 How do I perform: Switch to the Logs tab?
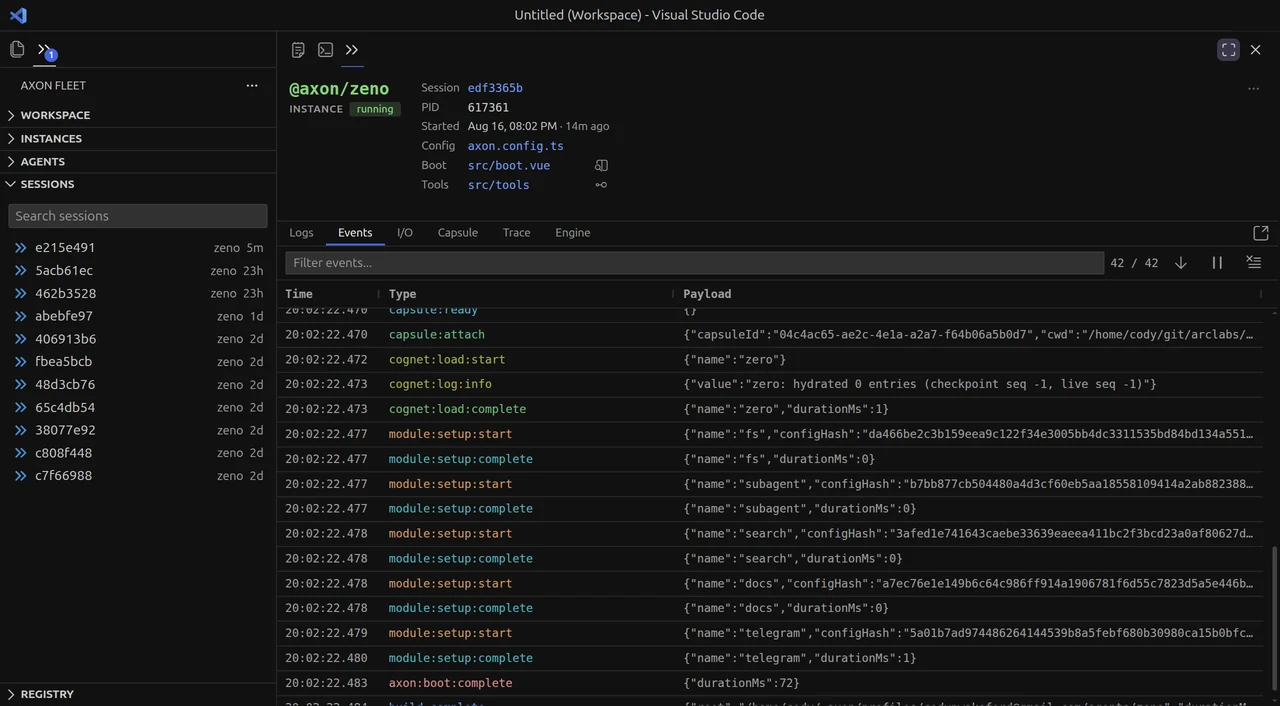tap(301, 233)
